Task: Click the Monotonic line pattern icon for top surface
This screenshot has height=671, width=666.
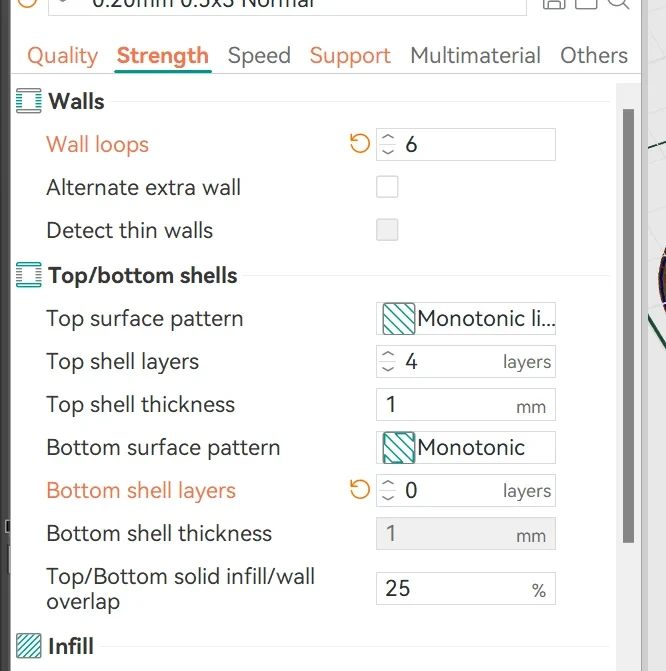Action: (x=398, y=319)
